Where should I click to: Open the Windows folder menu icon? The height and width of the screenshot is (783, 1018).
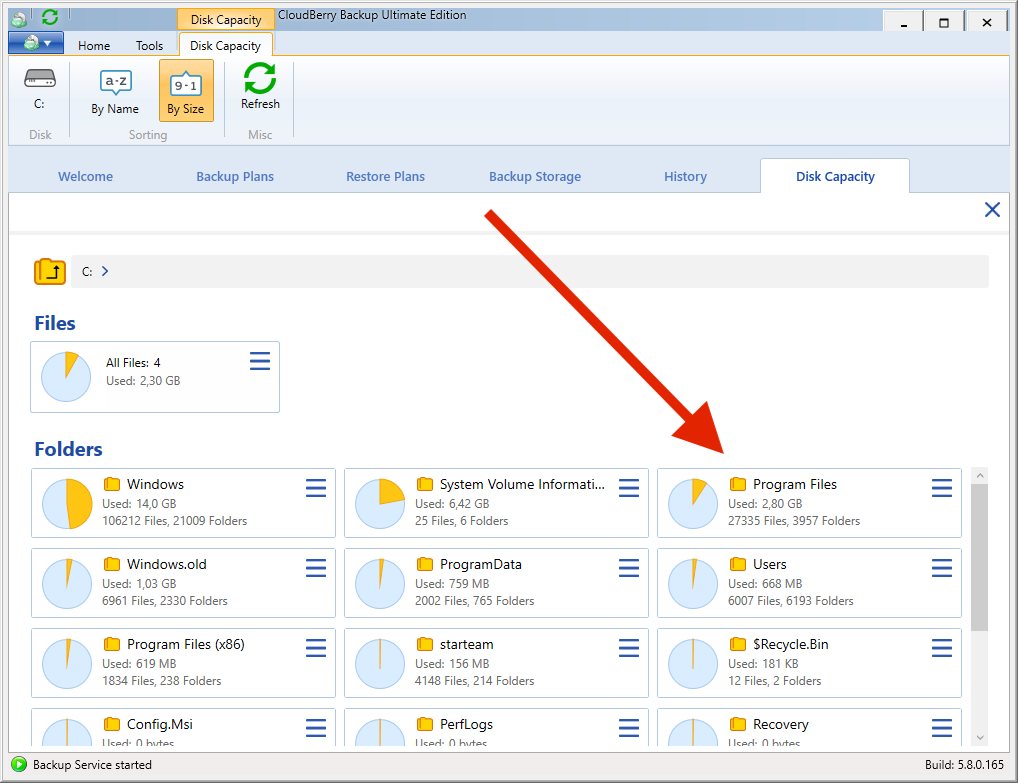pyautogui.click(x=316, y=488)
